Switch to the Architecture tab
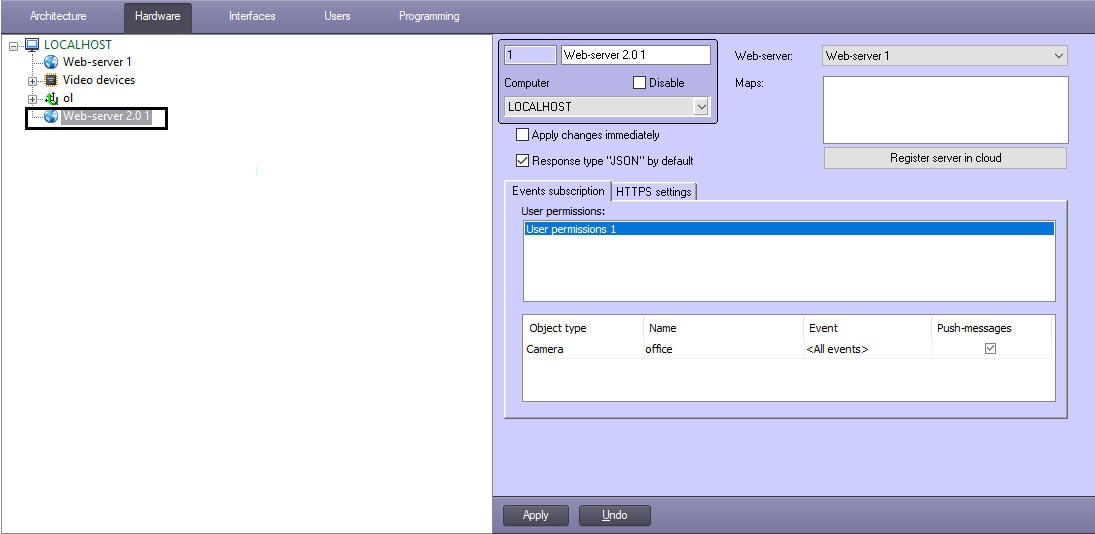1095x534 pixels. pos(58,15)
